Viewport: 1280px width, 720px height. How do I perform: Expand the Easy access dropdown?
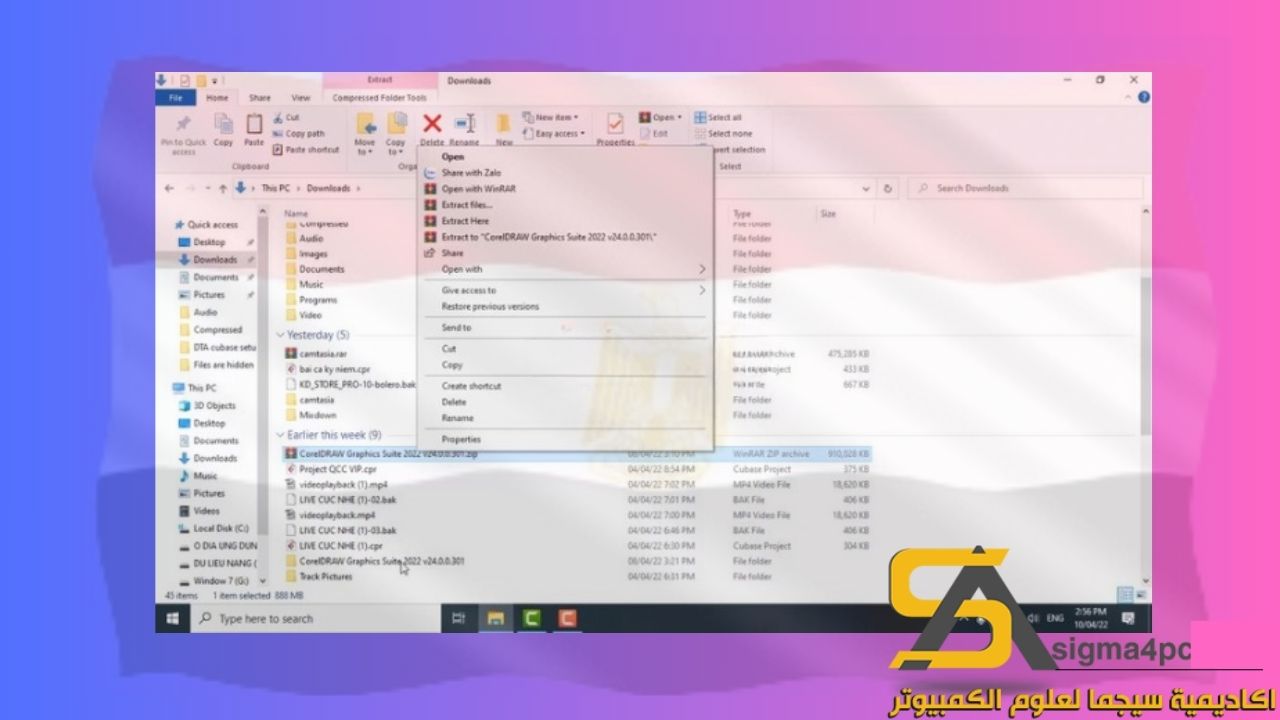554,133
